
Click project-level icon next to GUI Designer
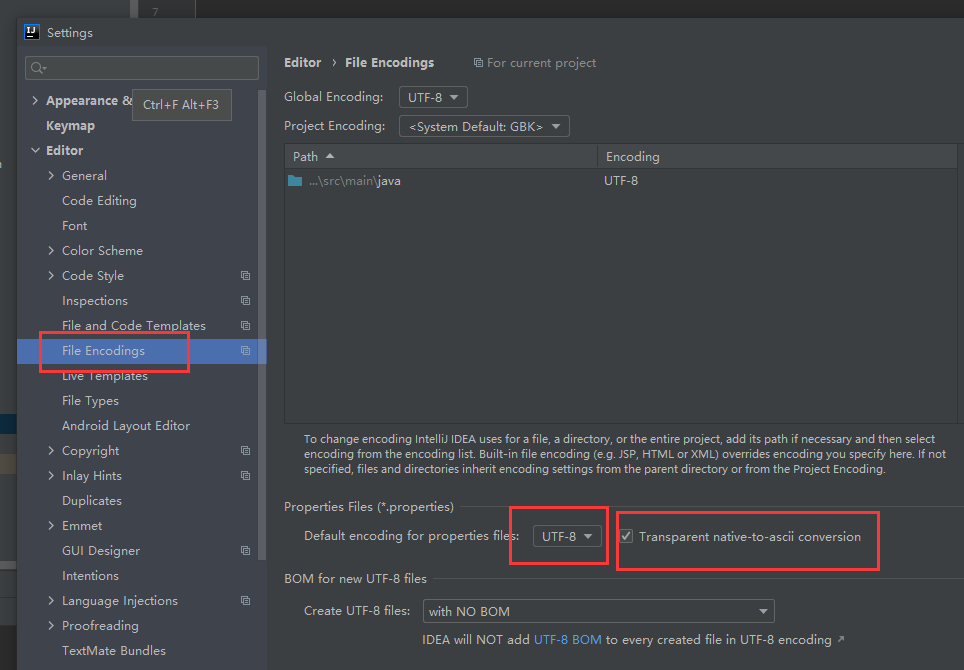pyautogui.click(x=245, y=551)
